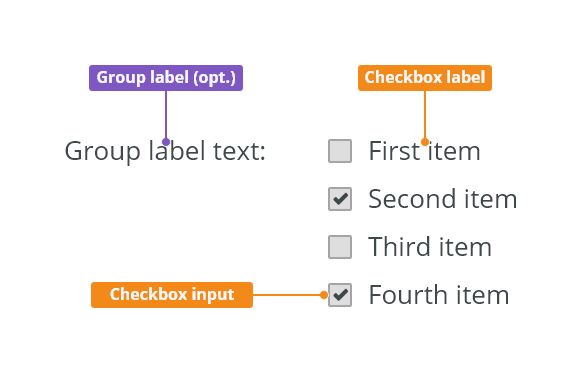This screenshot has height=380, width=584.
Task: Click the orange dot marker on 'First item'
Action: (x=425, y=142)
